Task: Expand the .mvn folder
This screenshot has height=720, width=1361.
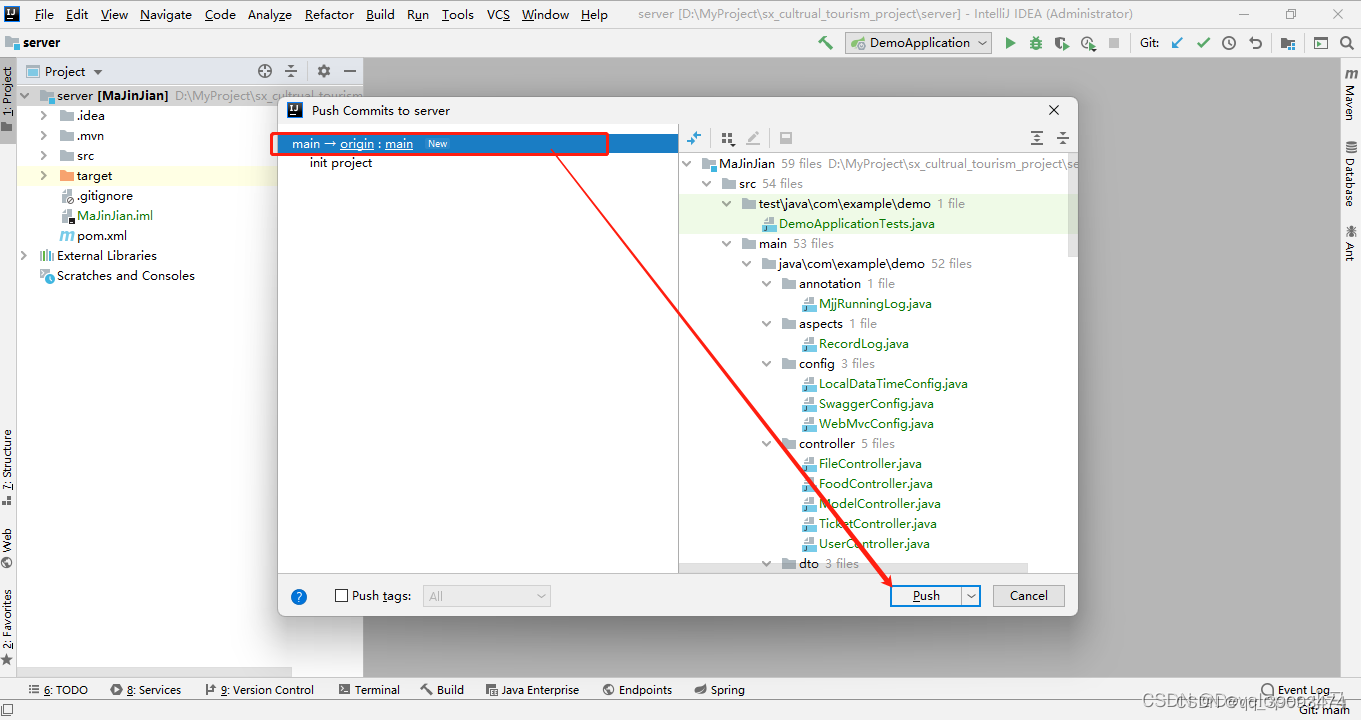Action: click(x=43, y=136)
